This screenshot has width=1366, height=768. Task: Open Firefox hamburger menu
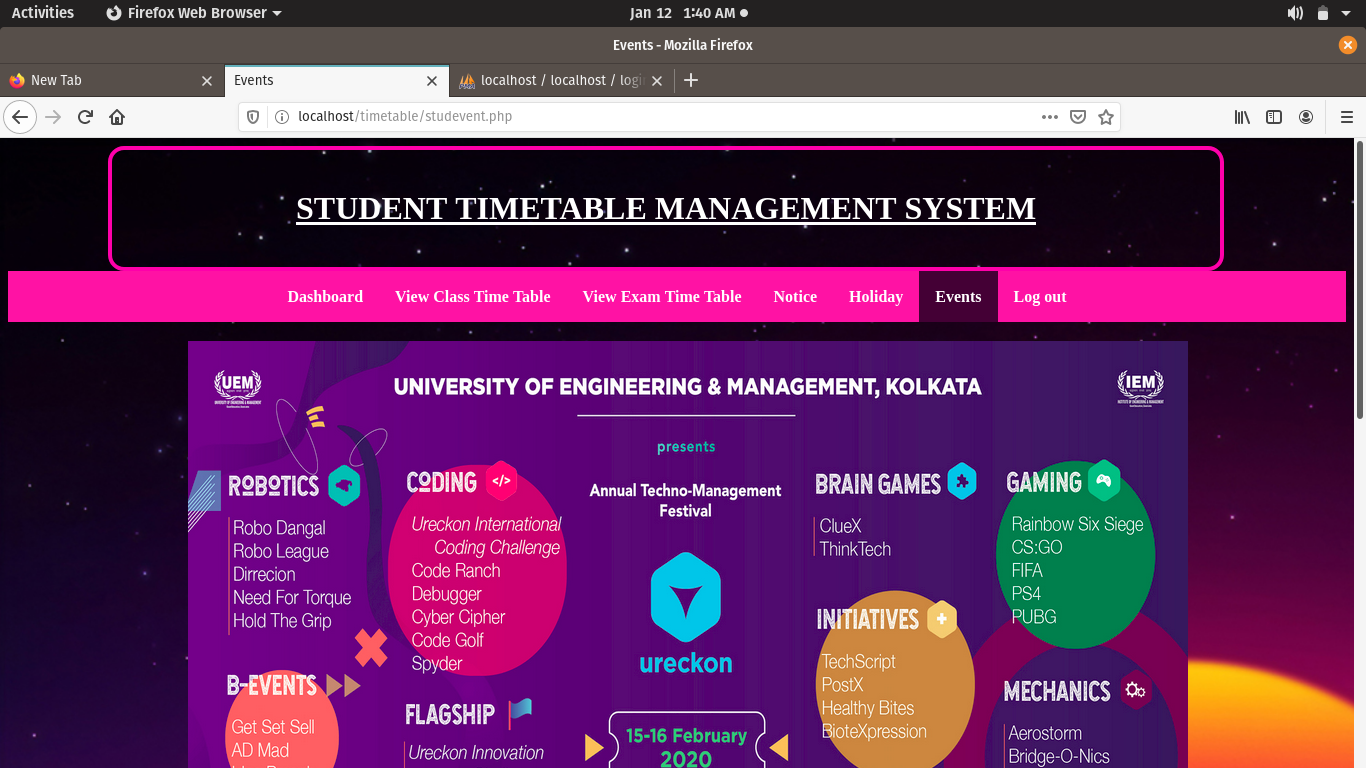pos(1346,117)
